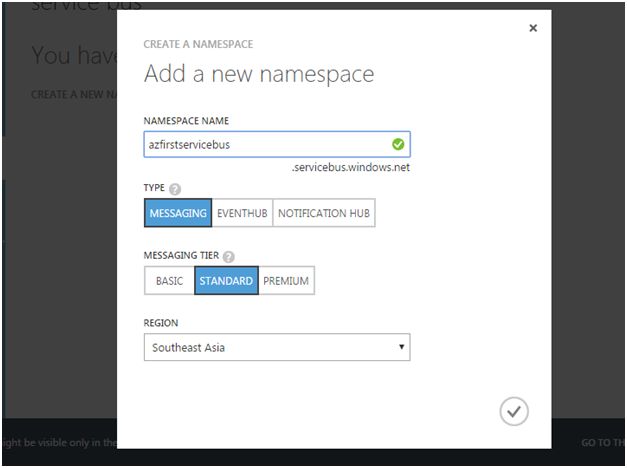Click the .servicebus.windows.net suffix text
627x468 pixels.
[350, 167]
